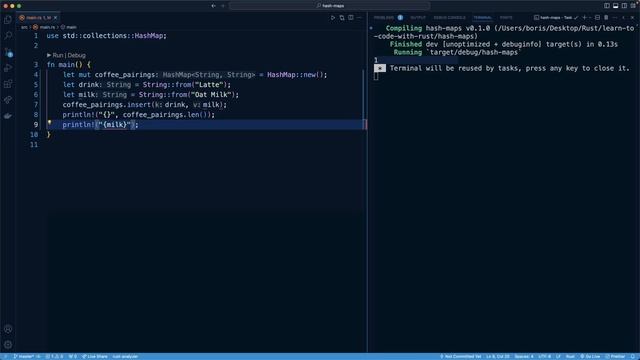The height and width of the screenshot is (360, 640).
Task: Switch to the Problems tab
Action: tap(388, 18)
